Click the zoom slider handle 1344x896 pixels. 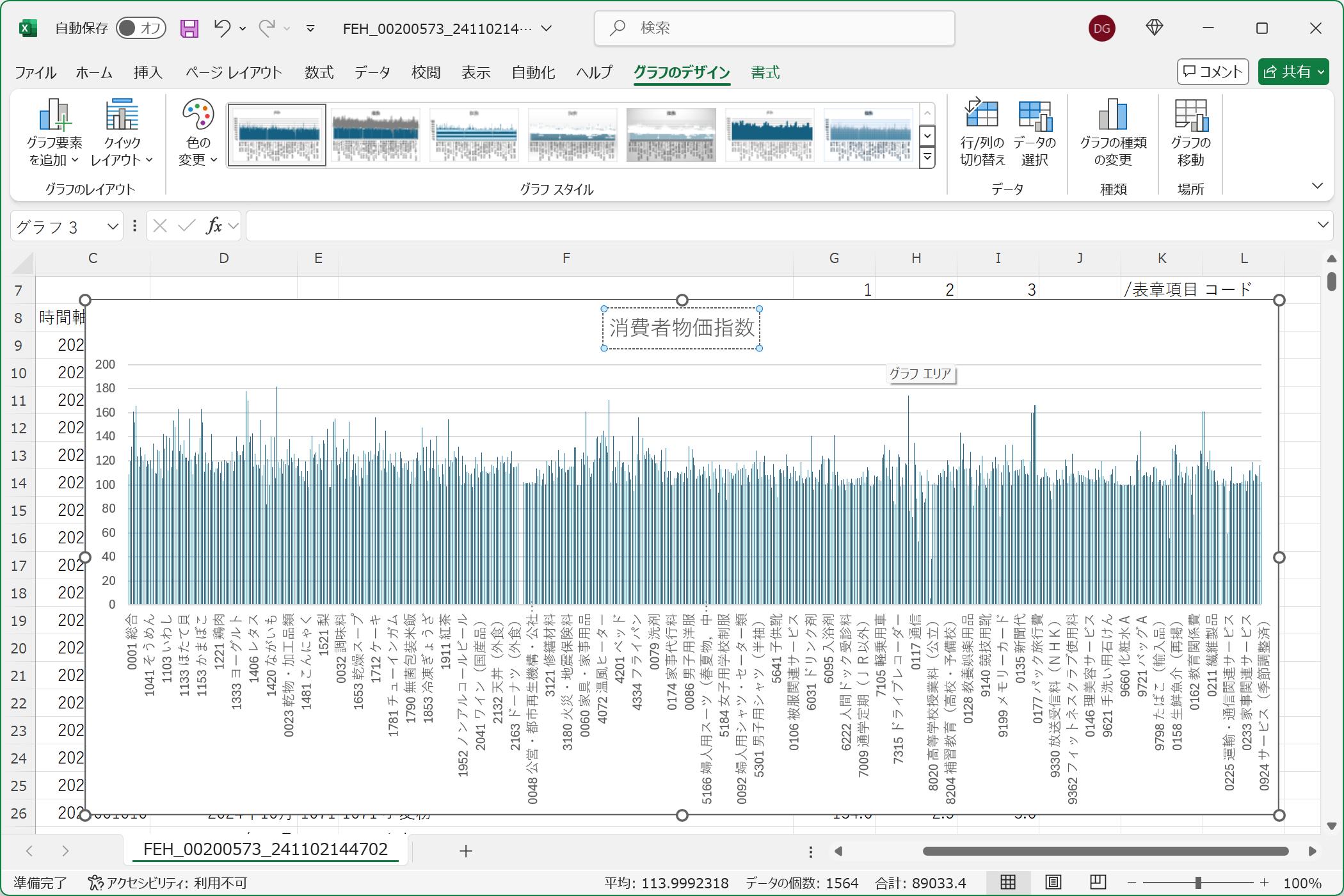click(x=1198, y=883)
